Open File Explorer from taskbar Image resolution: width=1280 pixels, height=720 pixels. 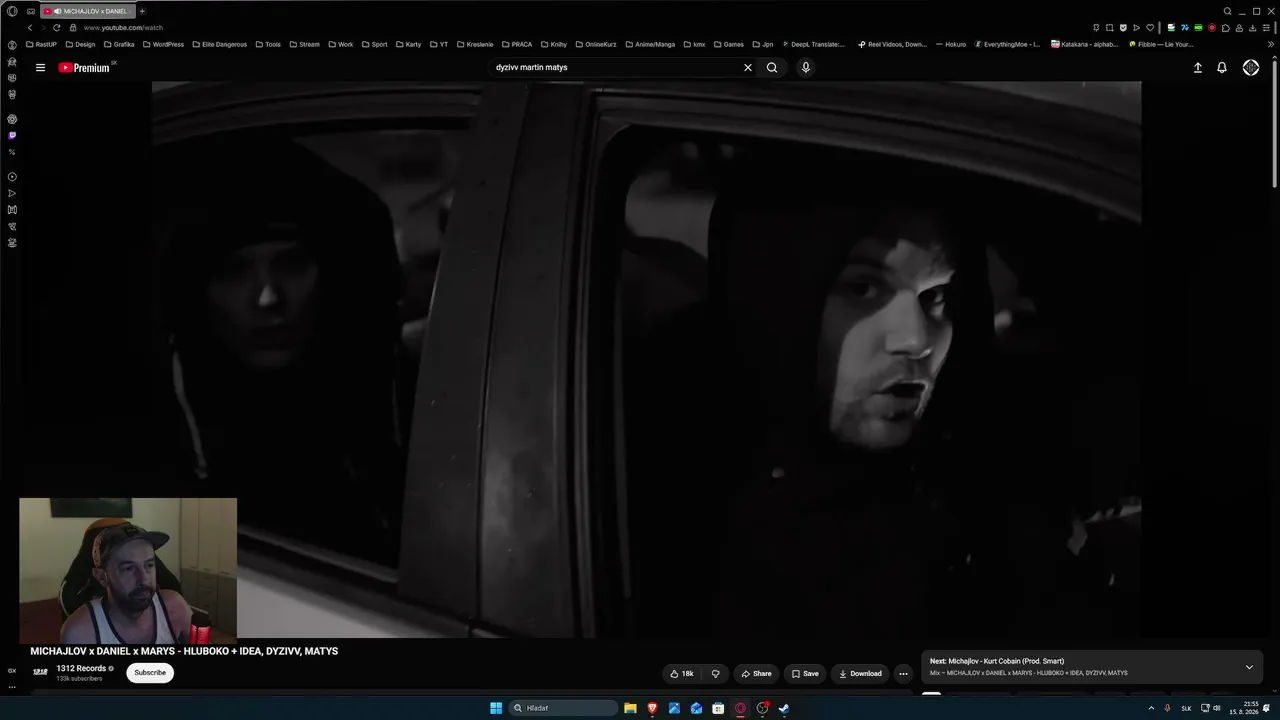pyautogui.click(x=630, y=708)
